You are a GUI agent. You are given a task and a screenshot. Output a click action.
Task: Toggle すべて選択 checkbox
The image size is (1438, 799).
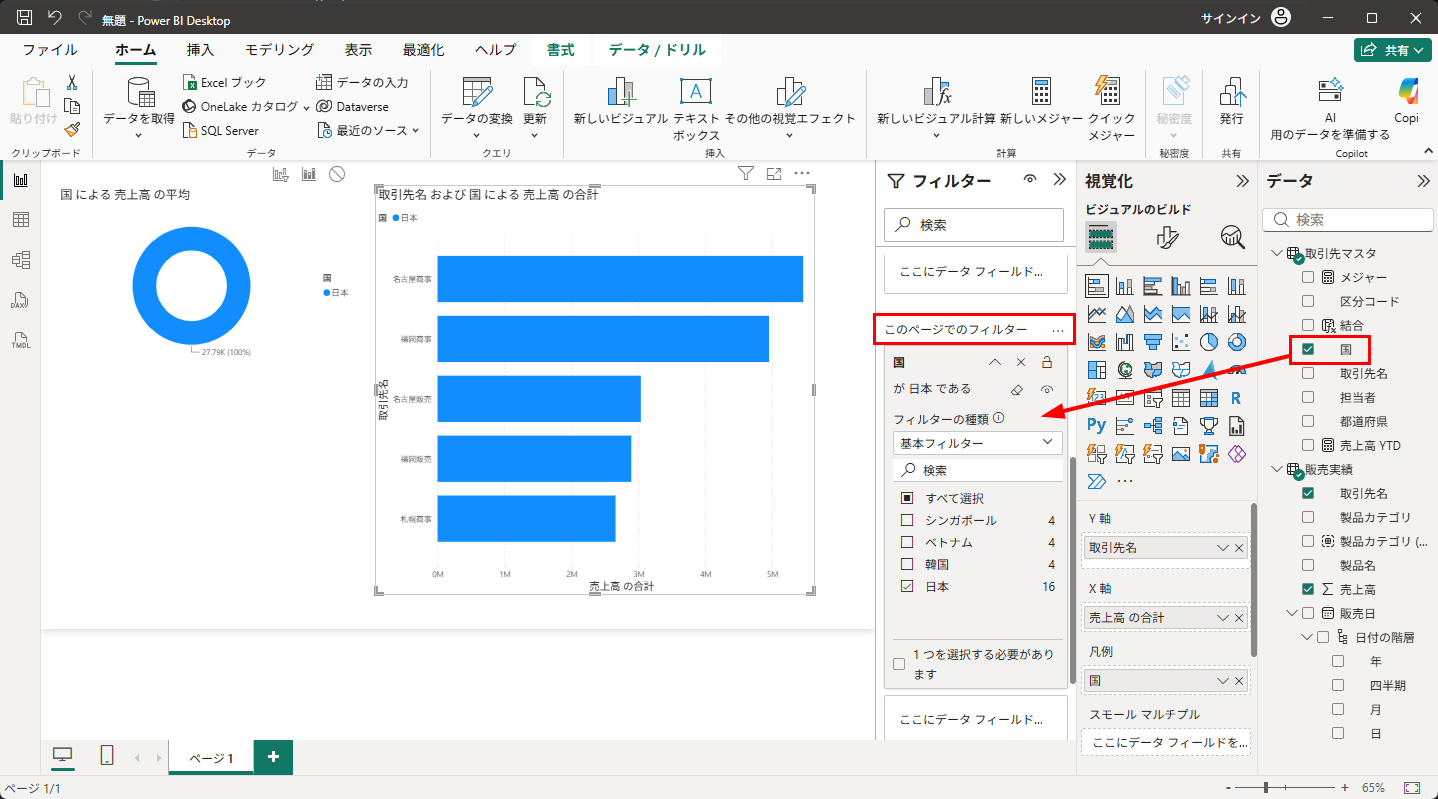(x=907, y=498)
